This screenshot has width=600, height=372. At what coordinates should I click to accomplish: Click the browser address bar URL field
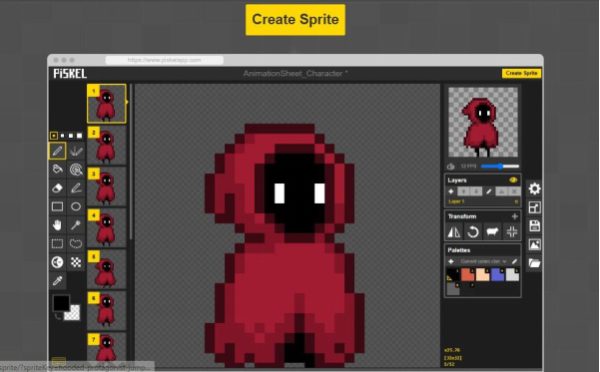pyautogui.click(x=165, y=60)
